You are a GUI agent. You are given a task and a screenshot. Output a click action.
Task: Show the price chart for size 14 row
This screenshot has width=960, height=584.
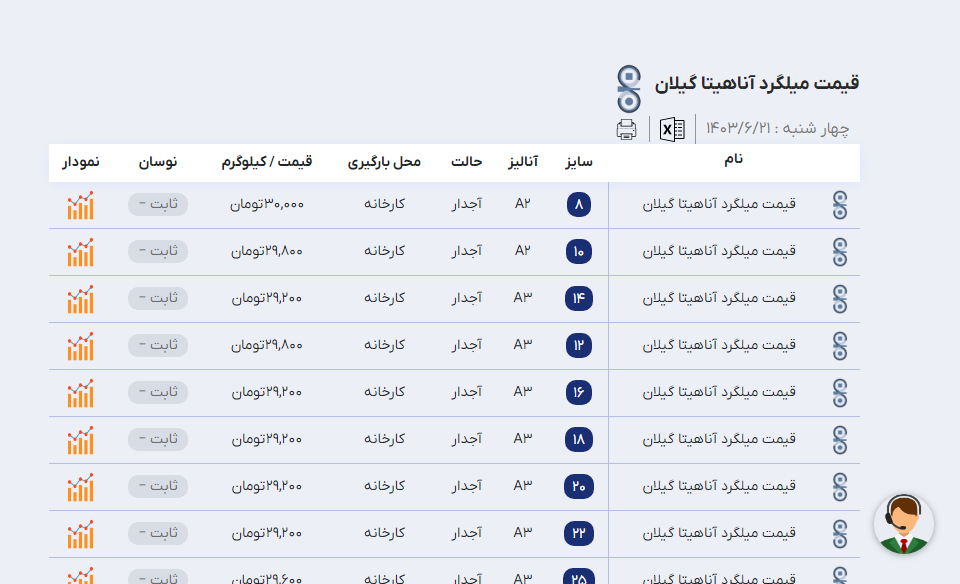pos(80,299)
